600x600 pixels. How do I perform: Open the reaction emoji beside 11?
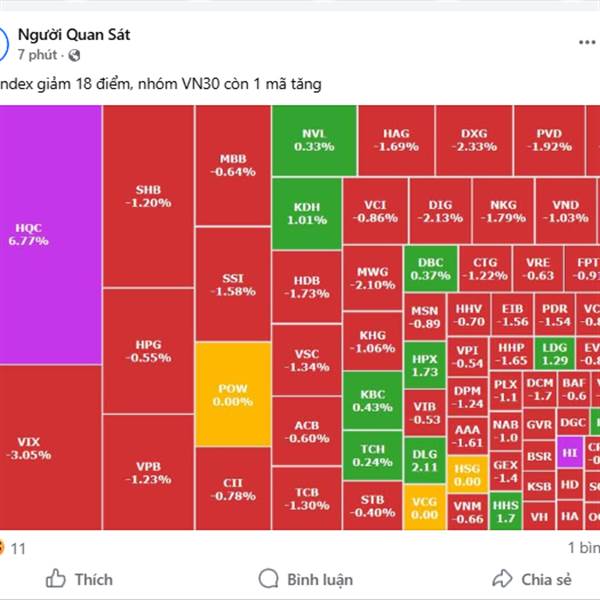[2, 548]
